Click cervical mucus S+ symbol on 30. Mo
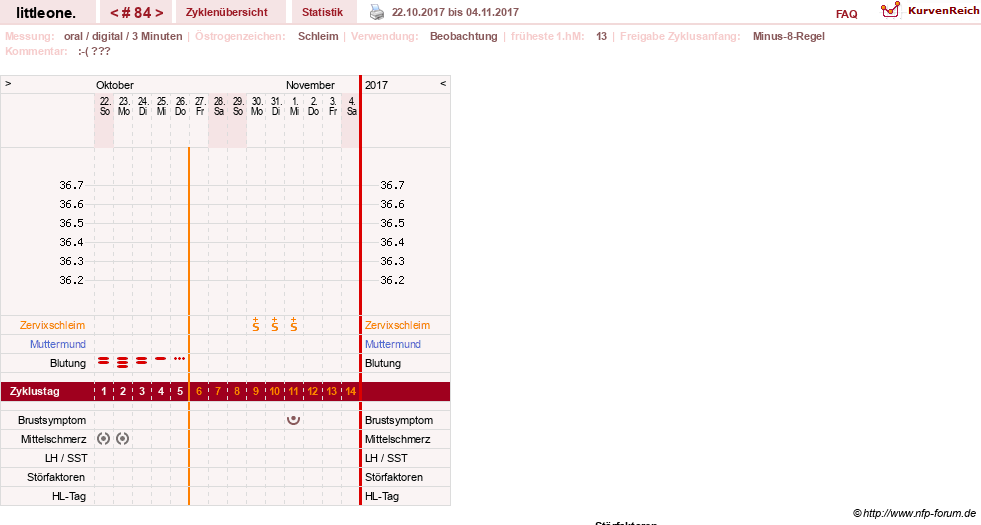The width and height of the screenshot is (981, 525). click(x=256, y=324)
